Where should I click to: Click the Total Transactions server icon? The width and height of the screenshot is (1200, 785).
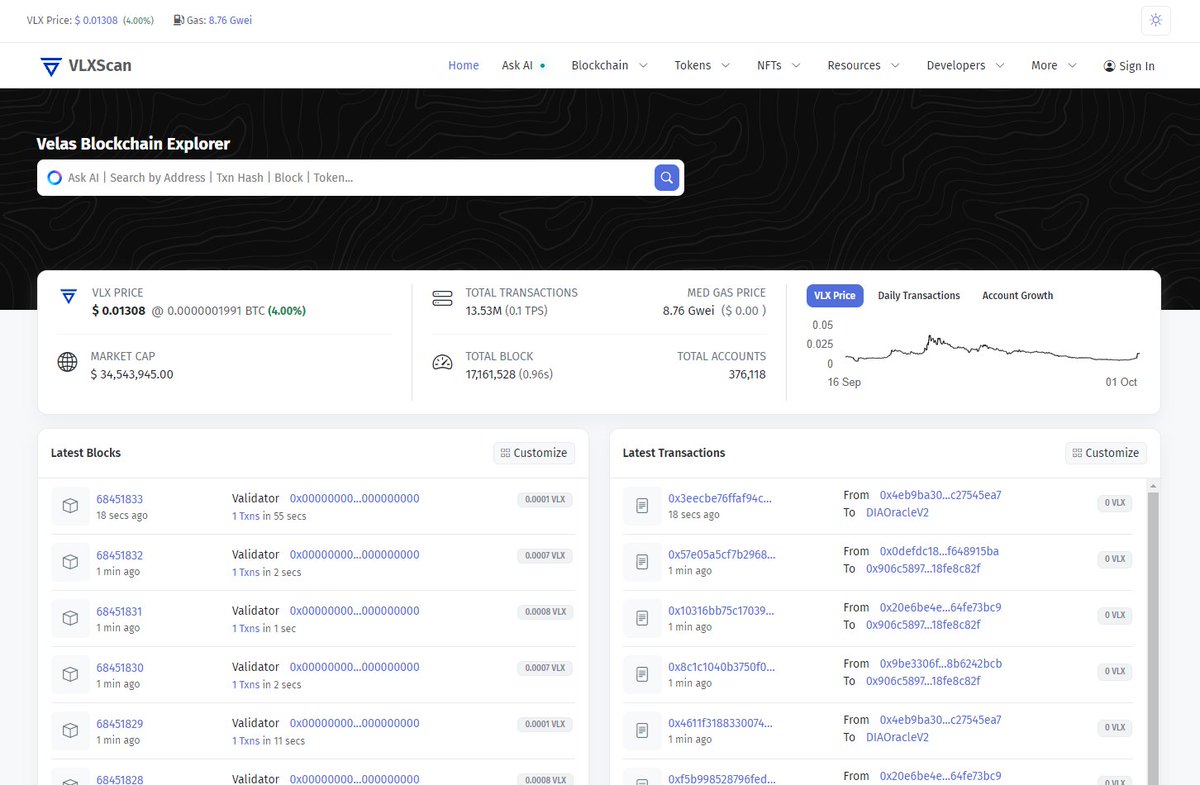pyautogui.click(x=442, y=299)
